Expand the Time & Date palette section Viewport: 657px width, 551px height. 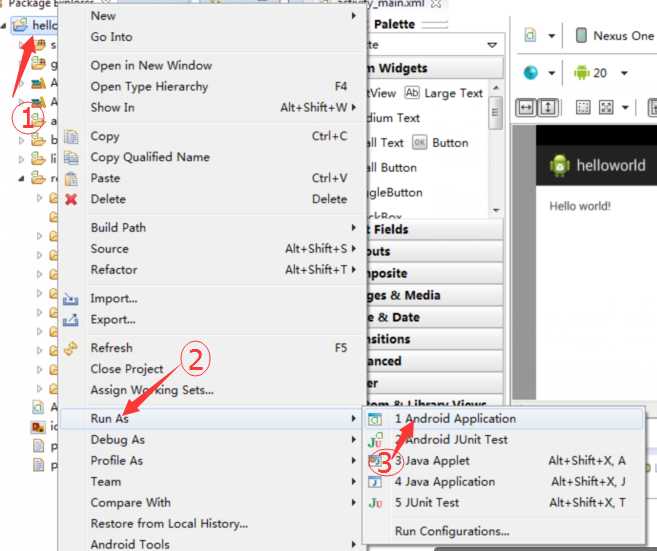435,317
